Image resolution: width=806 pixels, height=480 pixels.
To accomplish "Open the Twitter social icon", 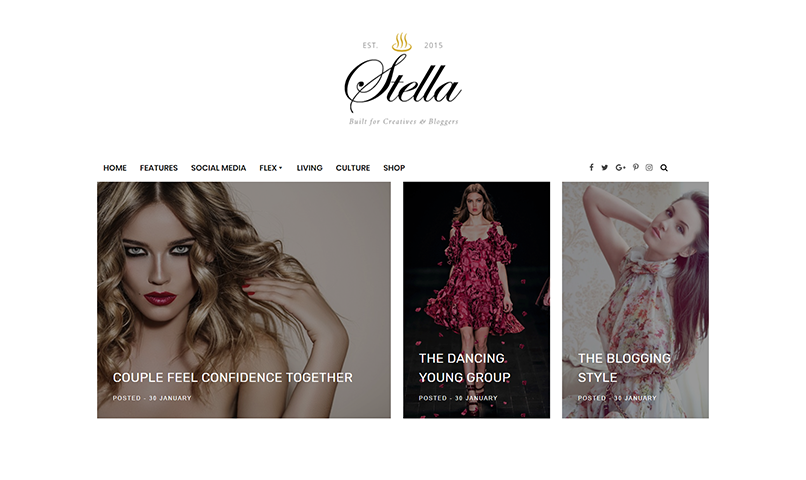I will click(x=605, y=168).
